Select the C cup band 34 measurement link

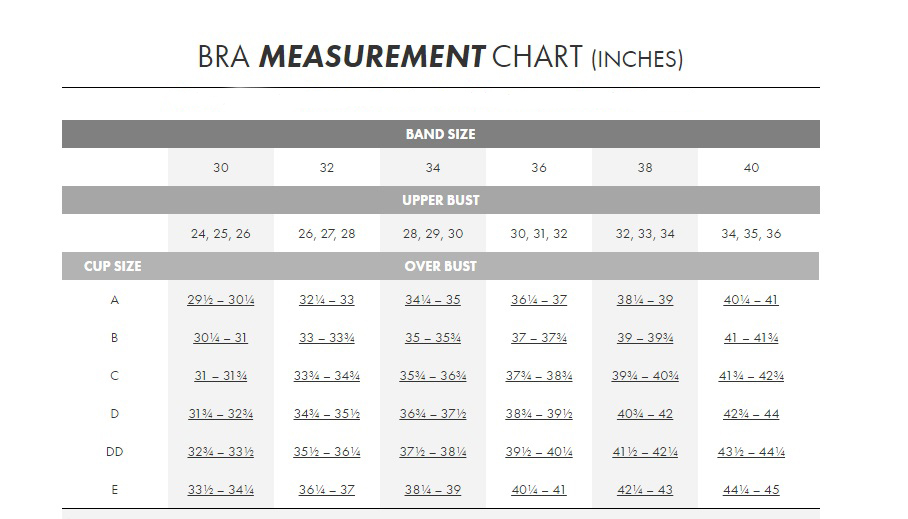click(432, 376)
